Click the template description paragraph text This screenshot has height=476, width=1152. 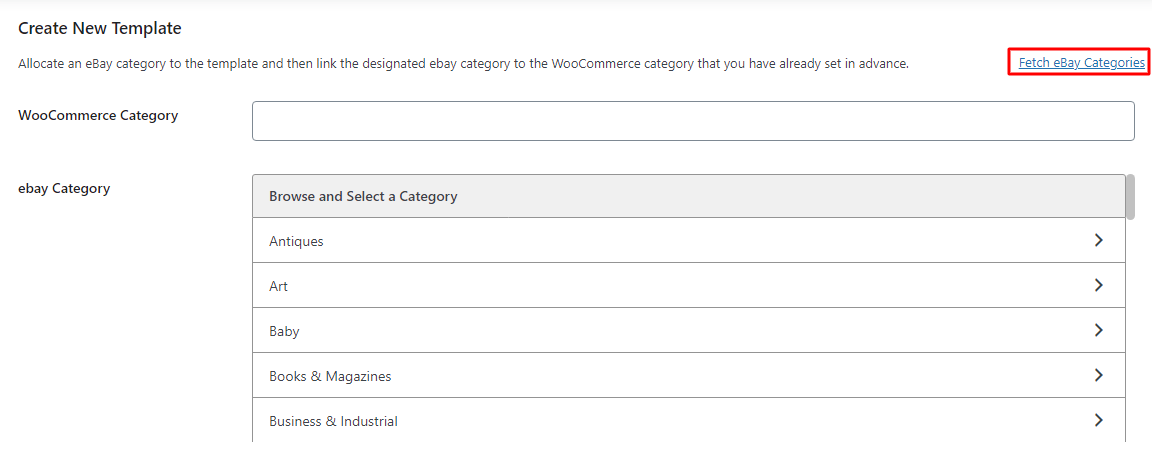point(463,63)
